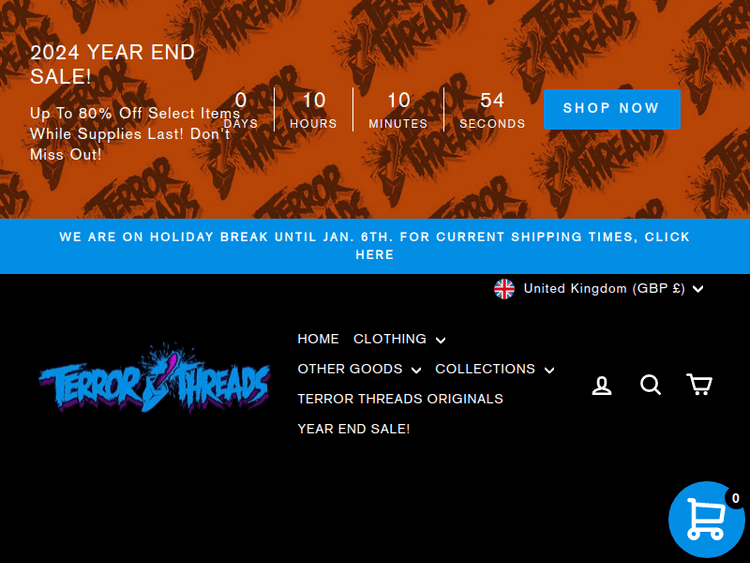750x563 pixels.
Task: Open the account login icon
Action: (602, 385)
